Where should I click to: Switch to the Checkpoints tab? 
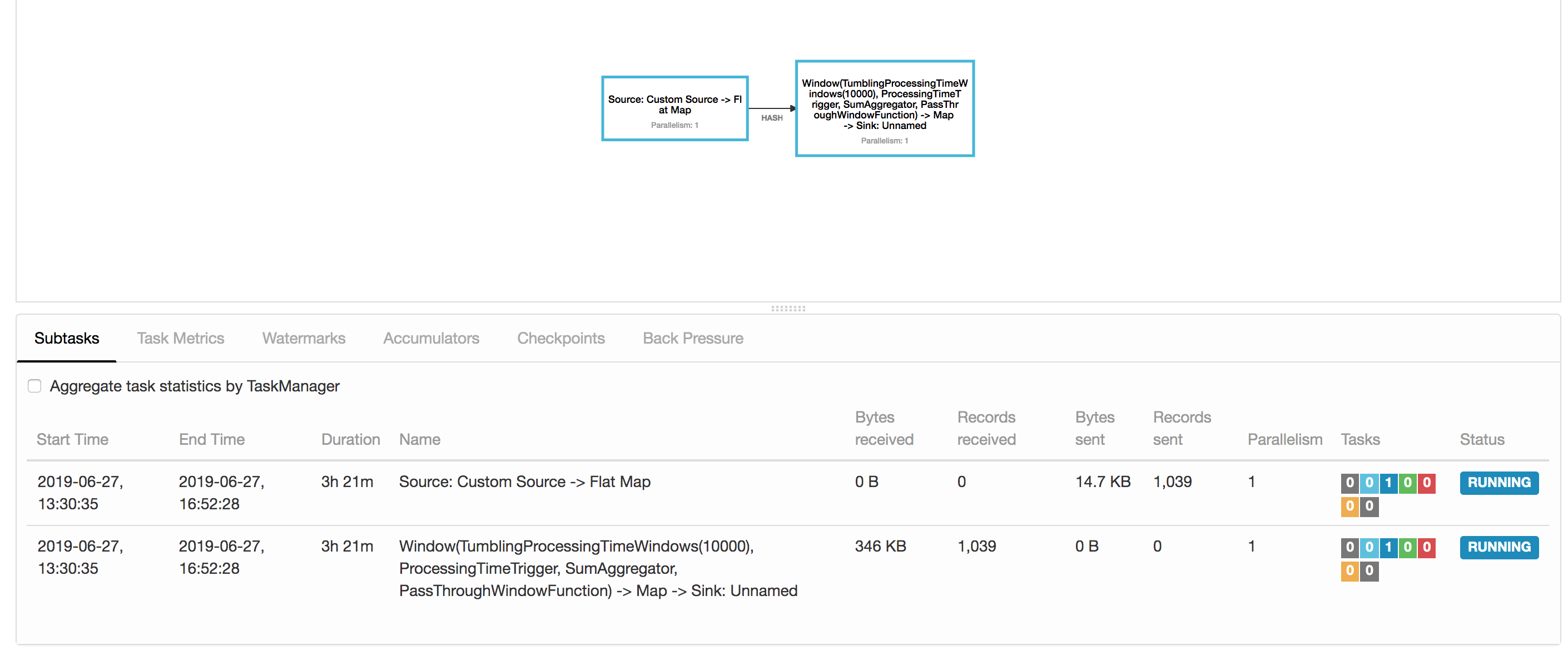pos(560,338)
